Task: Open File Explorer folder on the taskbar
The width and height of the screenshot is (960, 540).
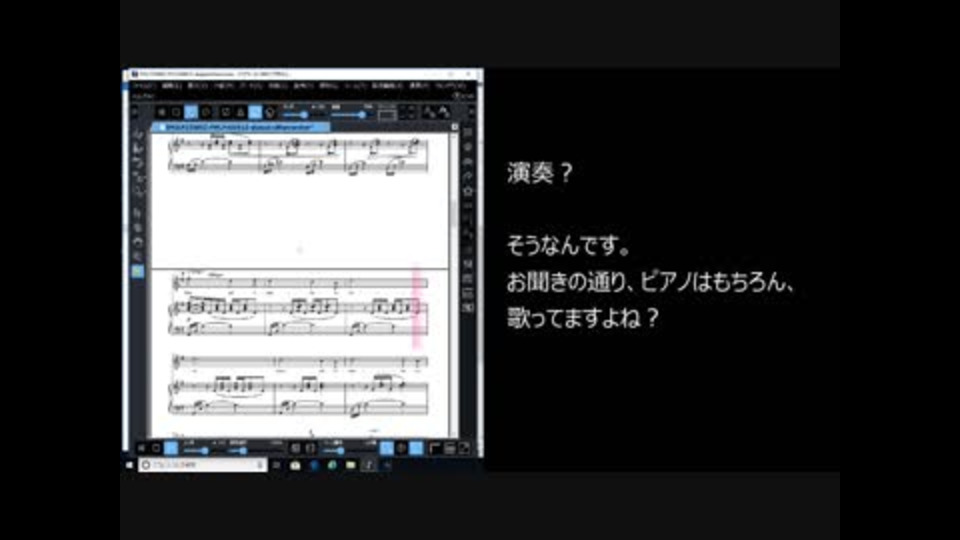Action: [350, 465]
